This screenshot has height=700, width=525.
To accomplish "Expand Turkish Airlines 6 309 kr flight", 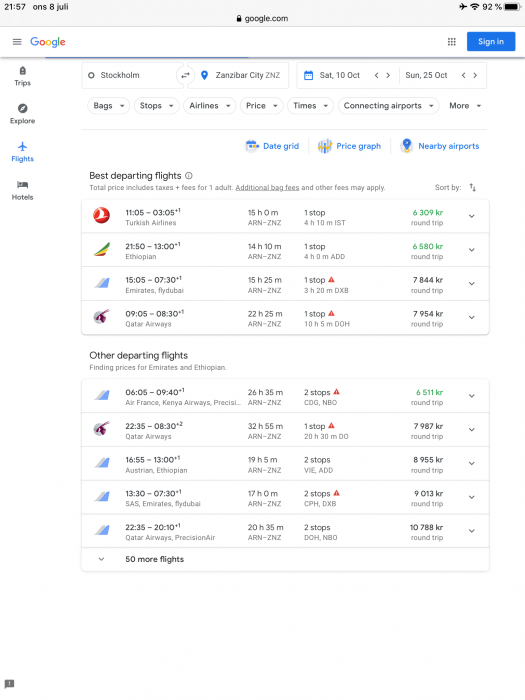I will [x=471, y=216].
